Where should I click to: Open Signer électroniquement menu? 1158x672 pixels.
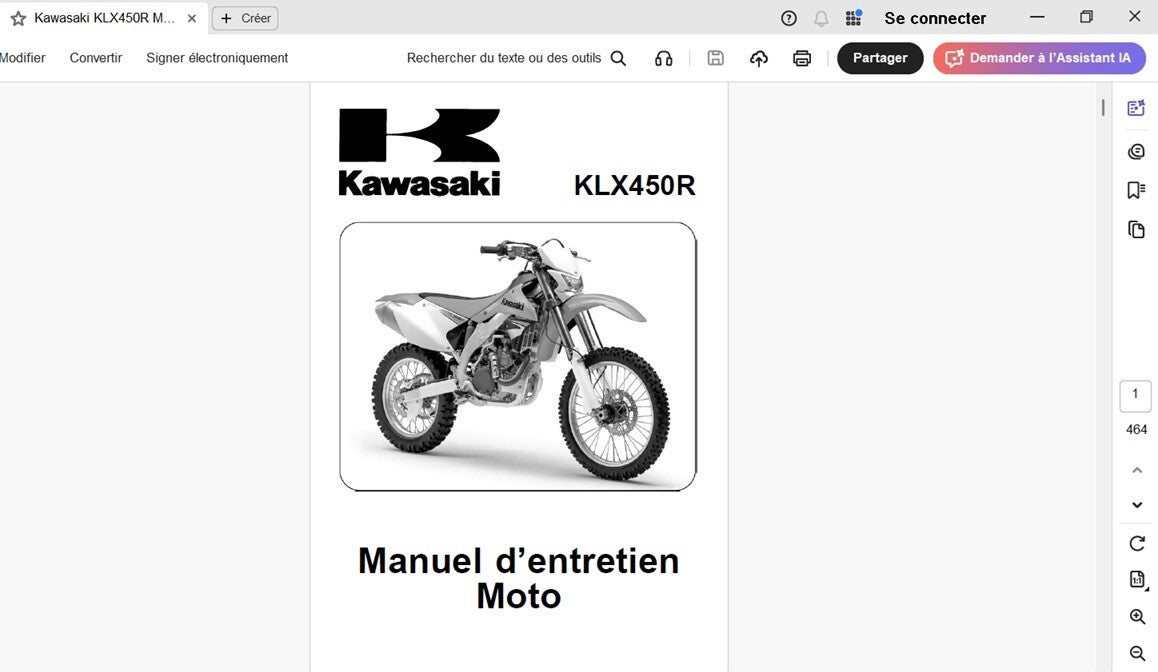click(217, 58)
